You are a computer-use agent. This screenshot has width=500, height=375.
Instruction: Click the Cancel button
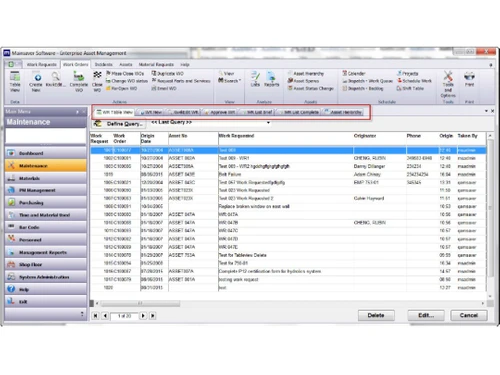(x=469, y=315)
